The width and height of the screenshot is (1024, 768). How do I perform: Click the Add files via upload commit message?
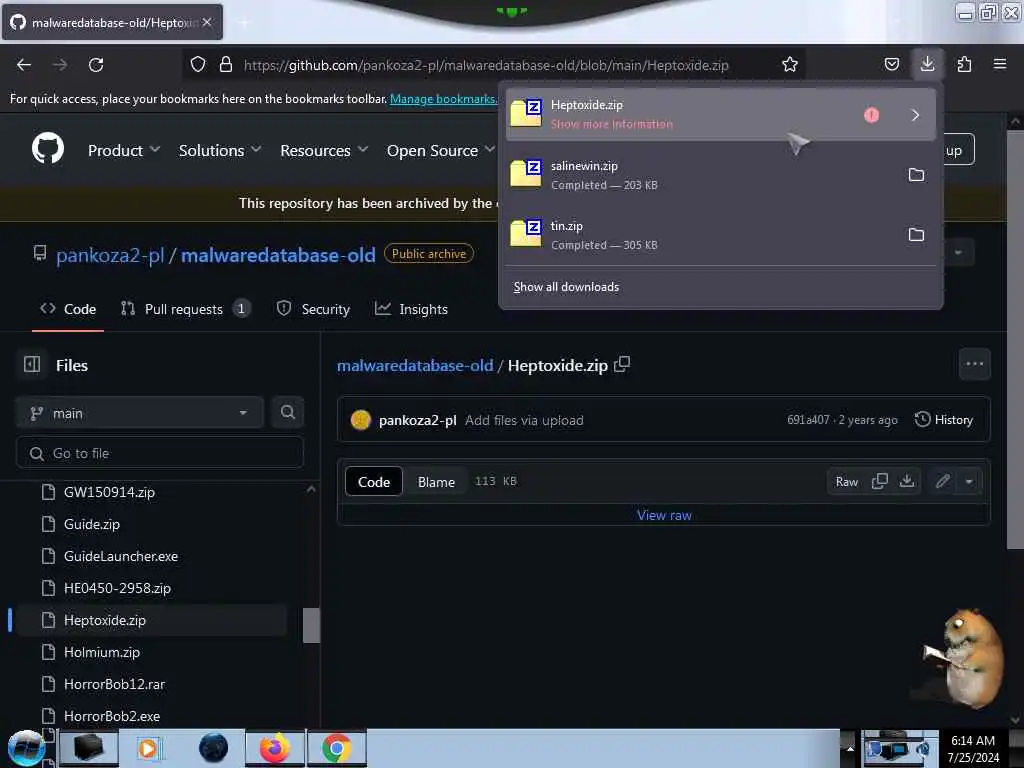[524, 420]
